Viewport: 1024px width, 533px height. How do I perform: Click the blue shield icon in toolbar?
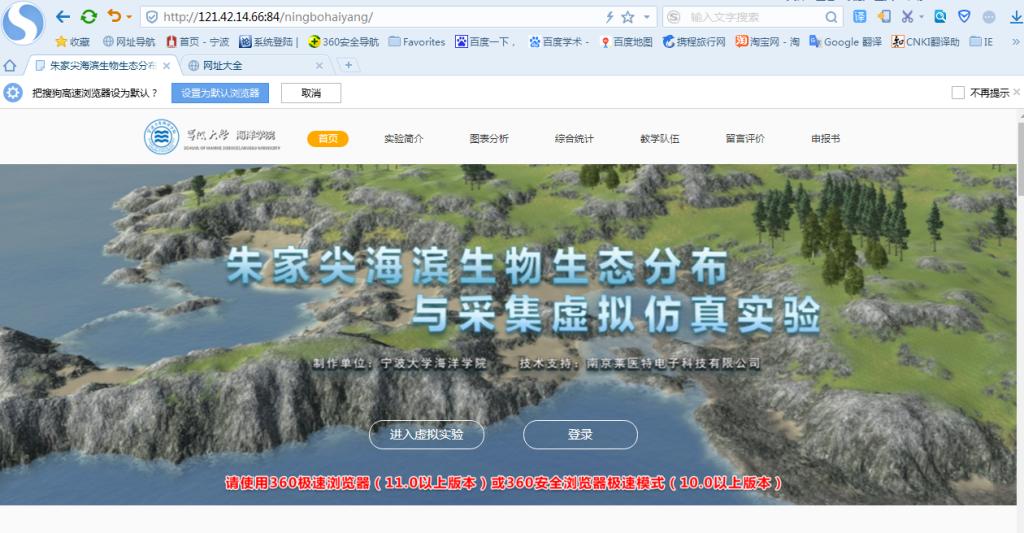(964, 16)
